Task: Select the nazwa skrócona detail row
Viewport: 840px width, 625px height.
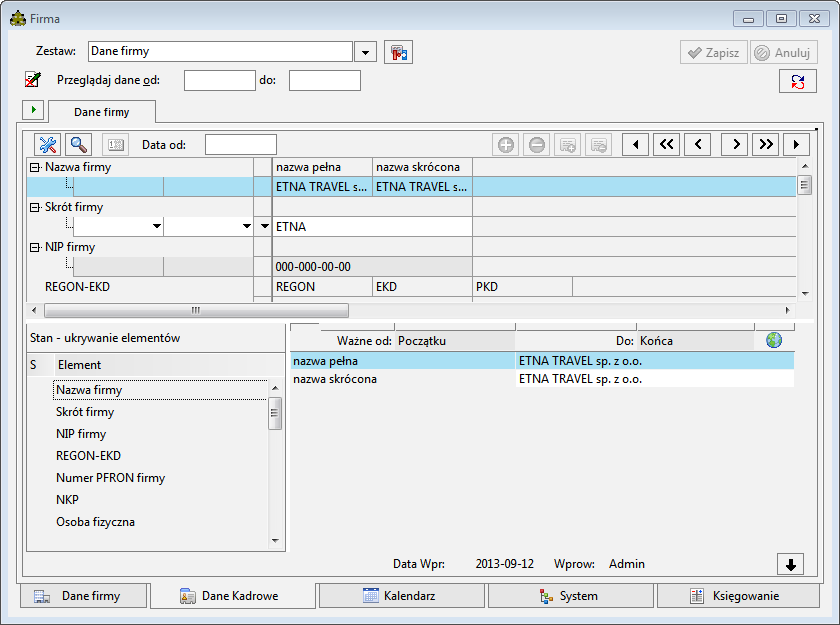Action: tap(542, 379)
